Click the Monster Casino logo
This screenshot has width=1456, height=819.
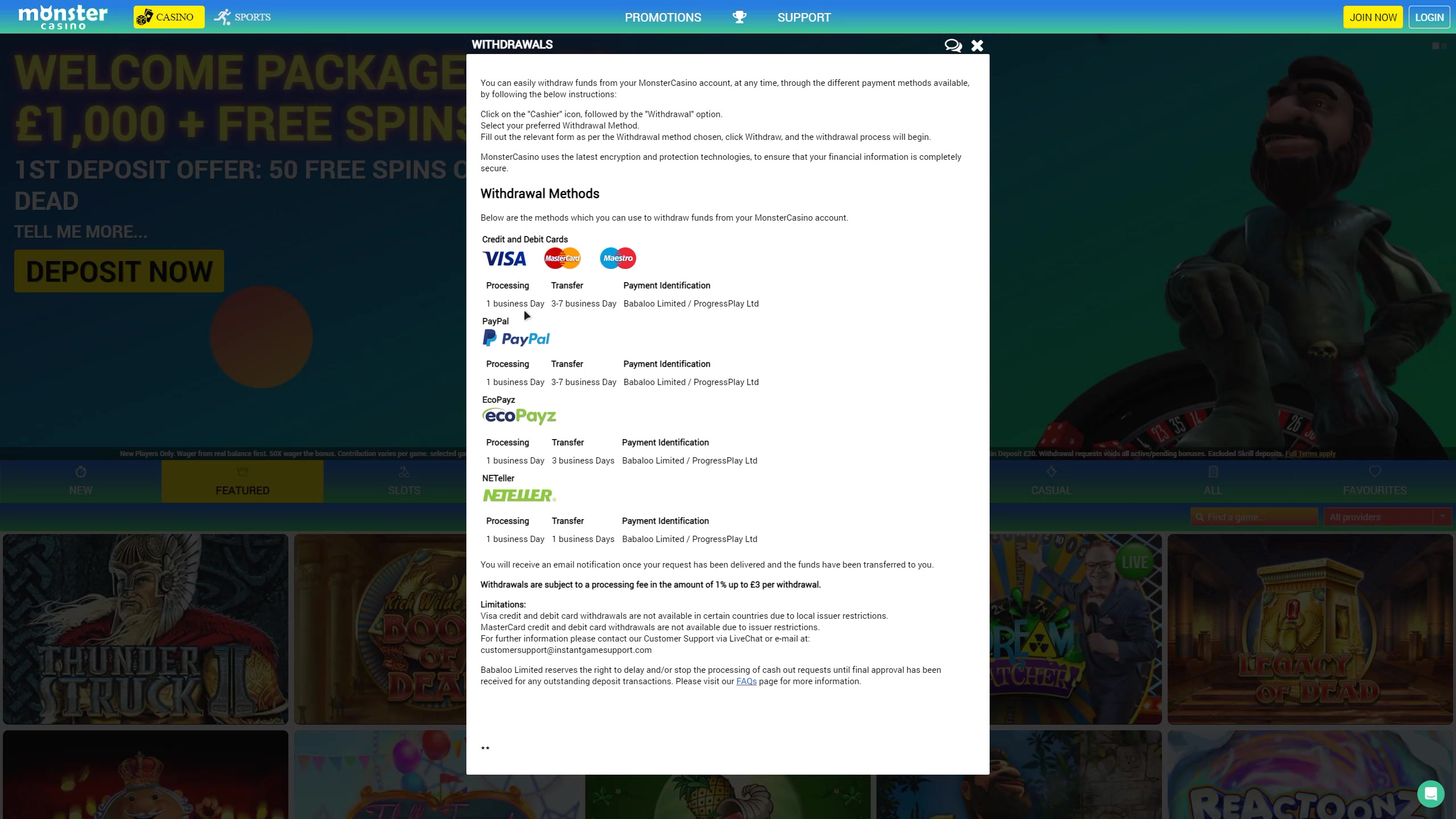[63, 17]
